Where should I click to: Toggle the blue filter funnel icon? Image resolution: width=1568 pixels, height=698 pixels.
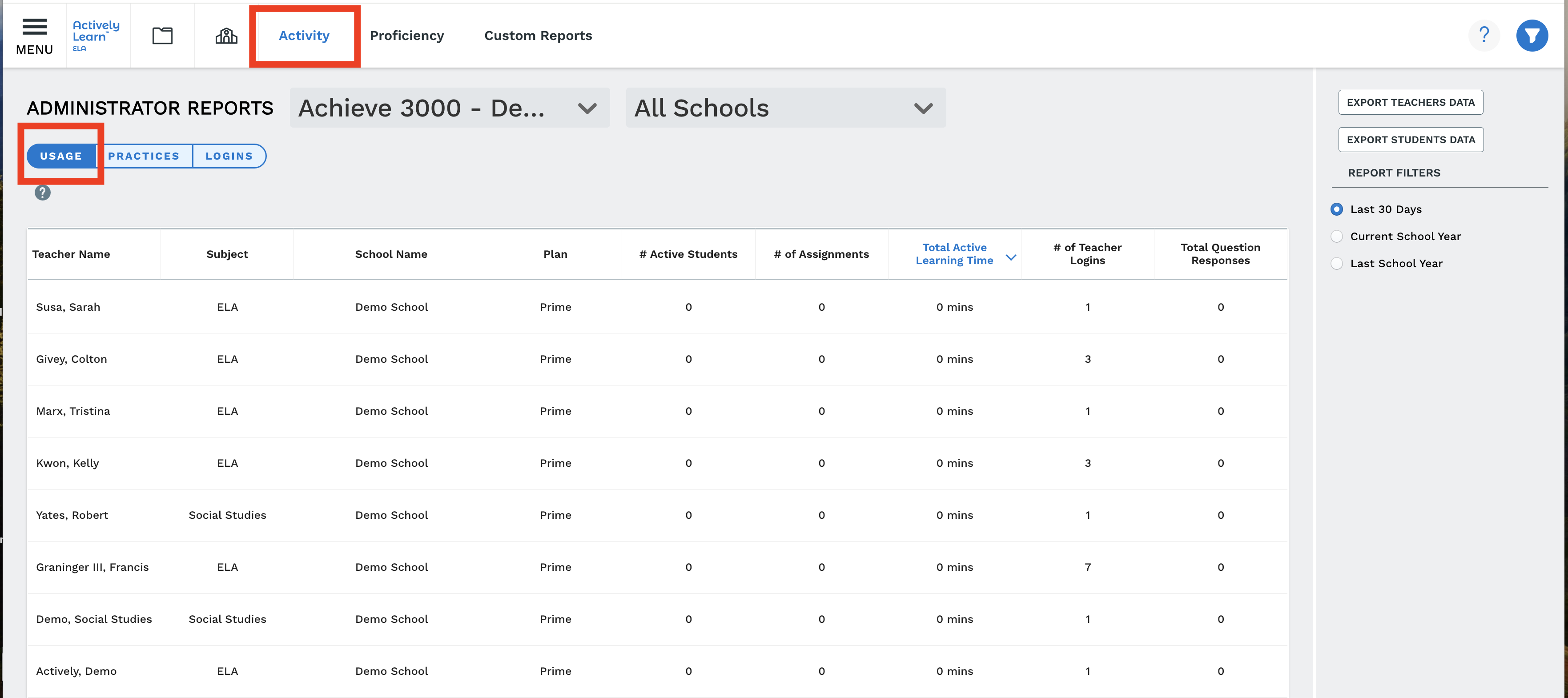(1532, 35)
